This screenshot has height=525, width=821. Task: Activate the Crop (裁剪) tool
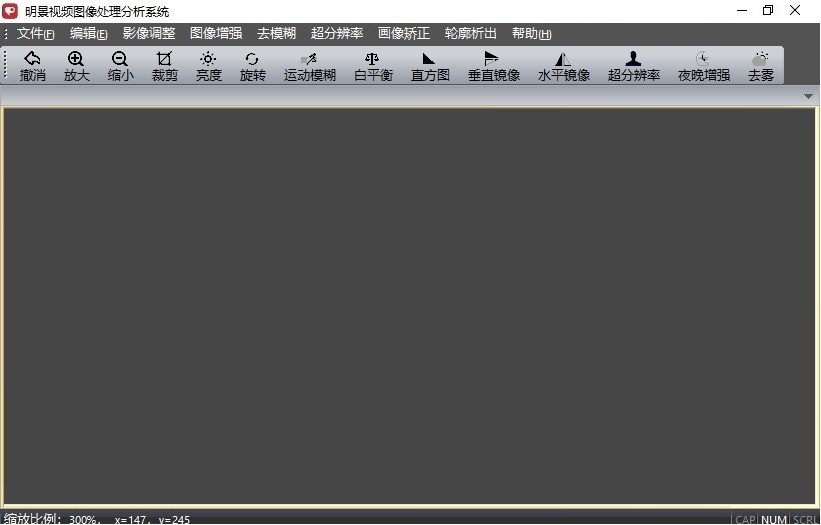click(x=164, y=66)
